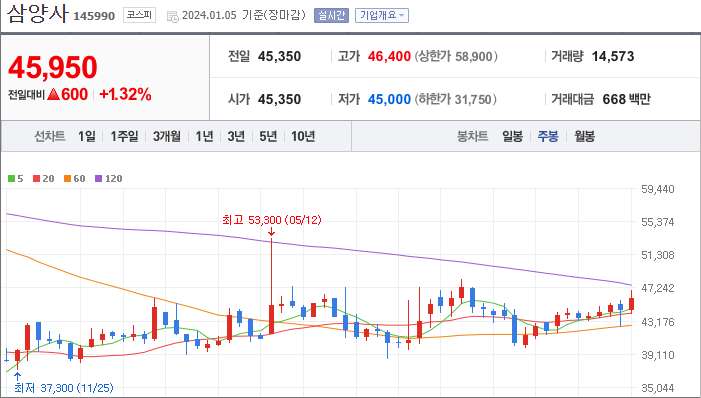Select the 5년 line chart tab
The width and height of the screenshot is (701, 398).
click(x=268, y=136)
